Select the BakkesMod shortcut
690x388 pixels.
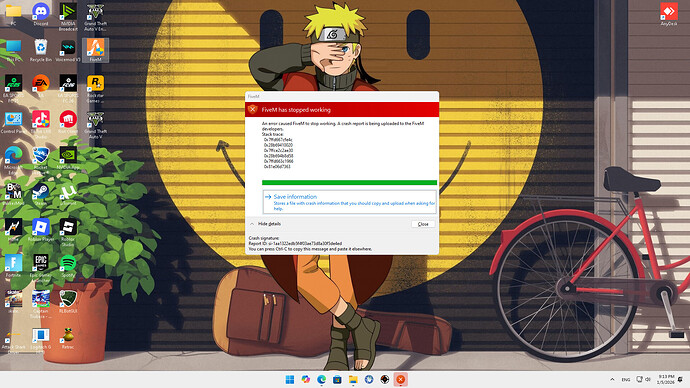point(13,194)
